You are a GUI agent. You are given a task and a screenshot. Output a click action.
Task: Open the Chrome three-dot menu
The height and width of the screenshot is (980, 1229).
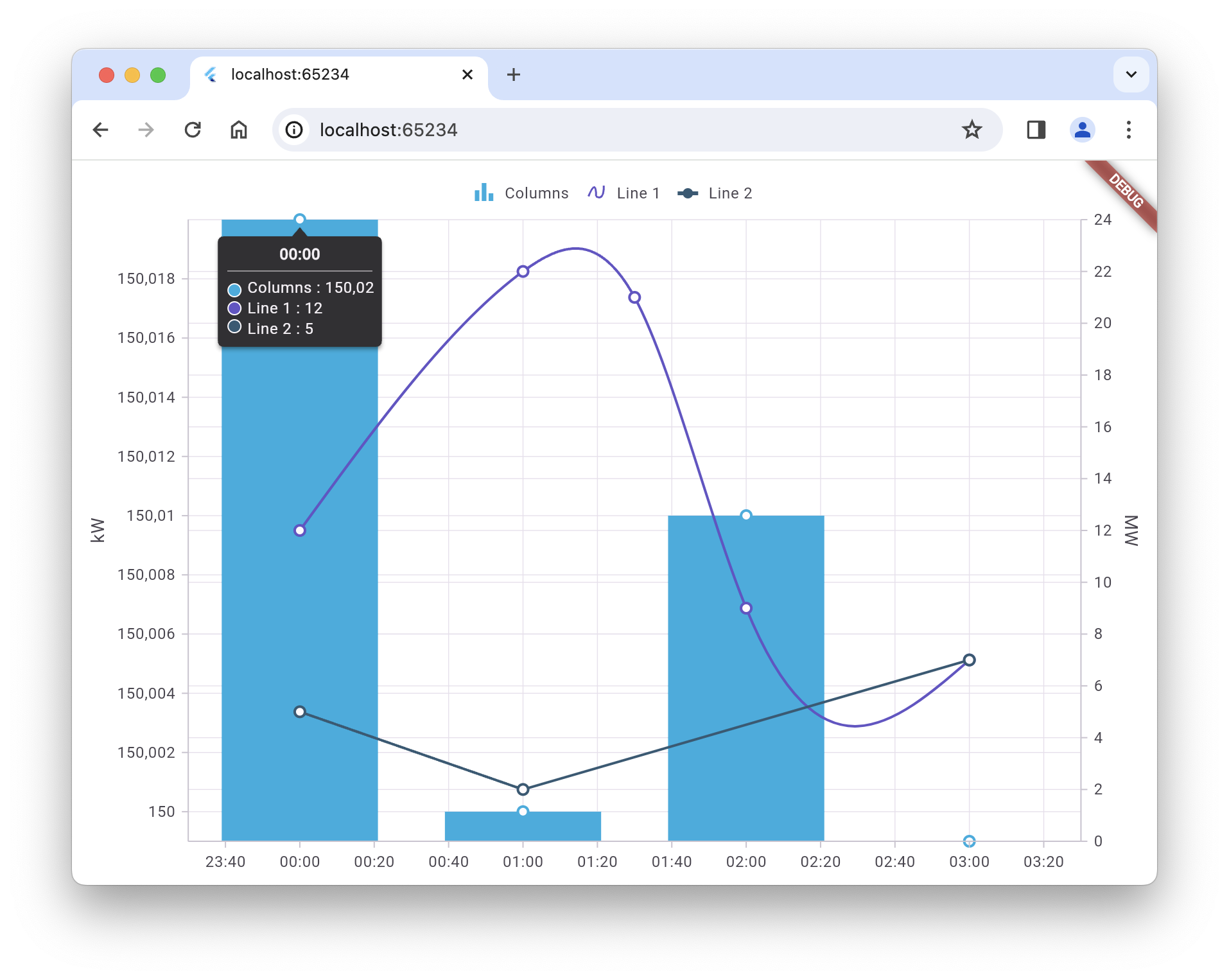click(1128, 130)
